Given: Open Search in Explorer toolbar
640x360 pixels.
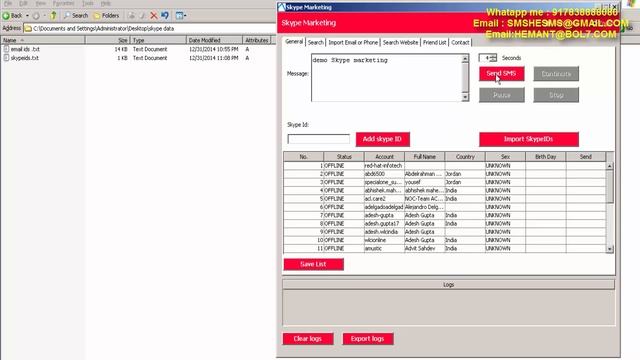Looking at the screenshot, I should [x=76, y=16].
